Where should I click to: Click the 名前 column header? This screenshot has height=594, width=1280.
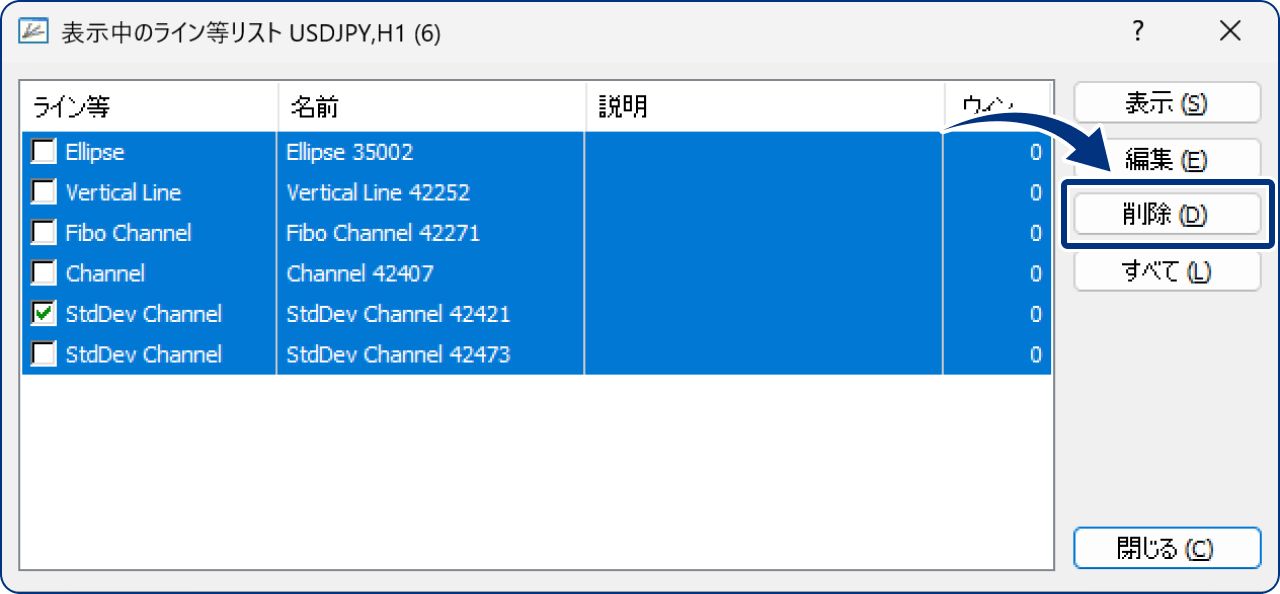(431, 106)
